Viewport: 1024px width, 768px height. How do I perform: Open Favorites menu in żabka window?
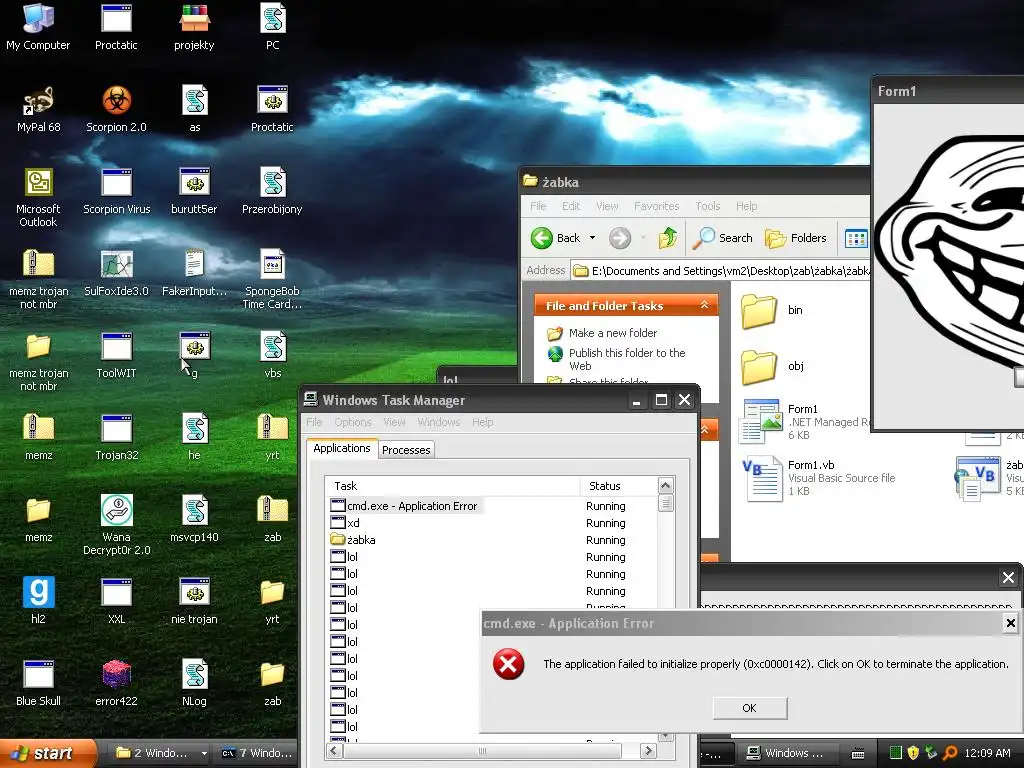[x=656, y=206]
